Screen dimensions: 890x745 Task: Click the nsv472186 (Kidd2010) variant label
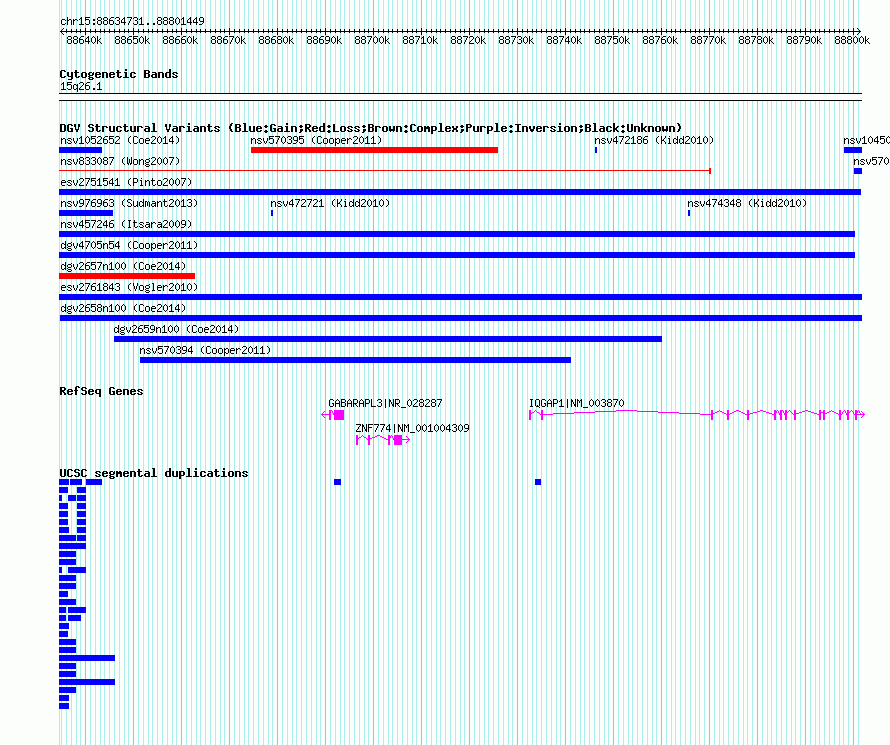(654, 140)
